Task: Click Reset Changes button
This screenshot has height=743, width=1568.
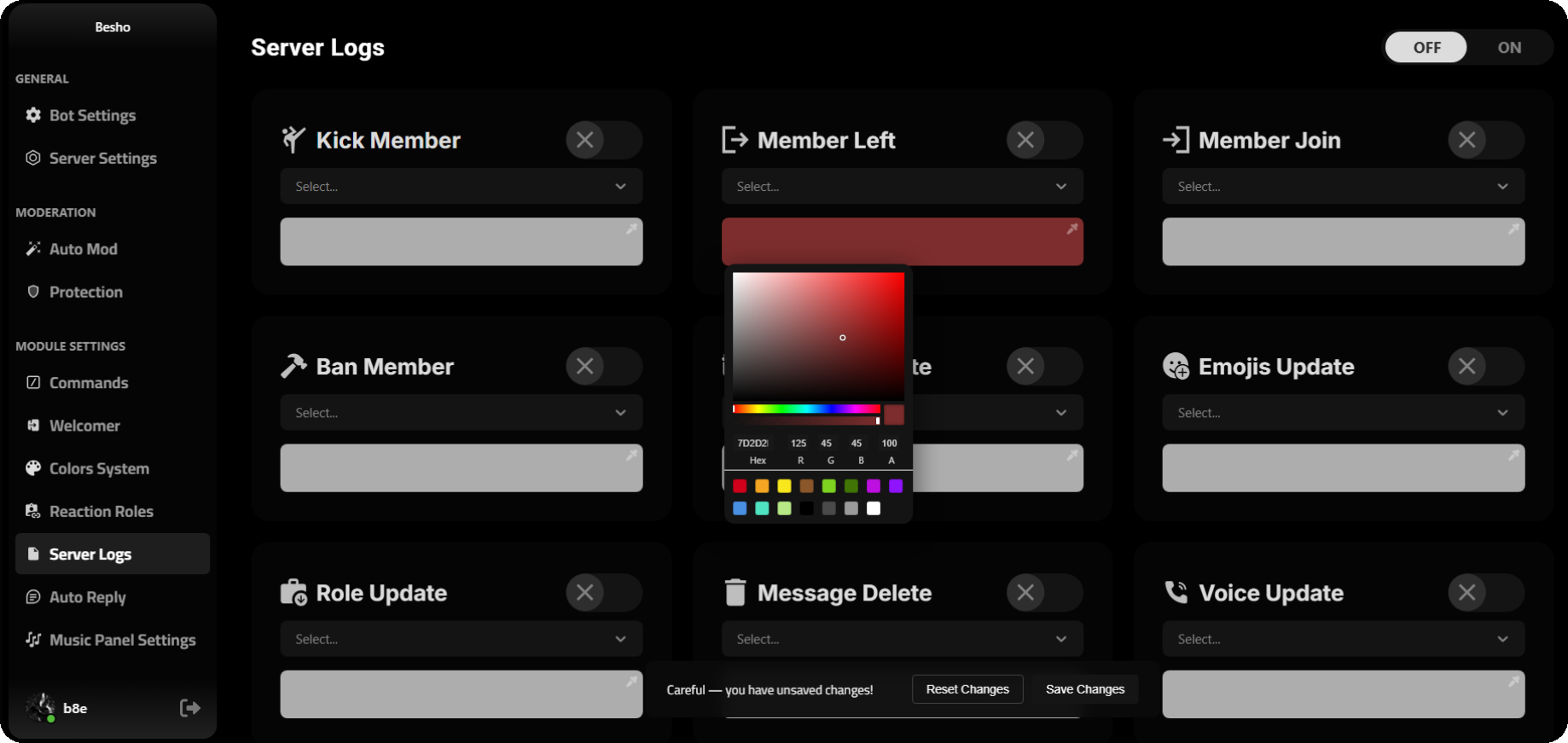Action: click(x=967, y=689)
